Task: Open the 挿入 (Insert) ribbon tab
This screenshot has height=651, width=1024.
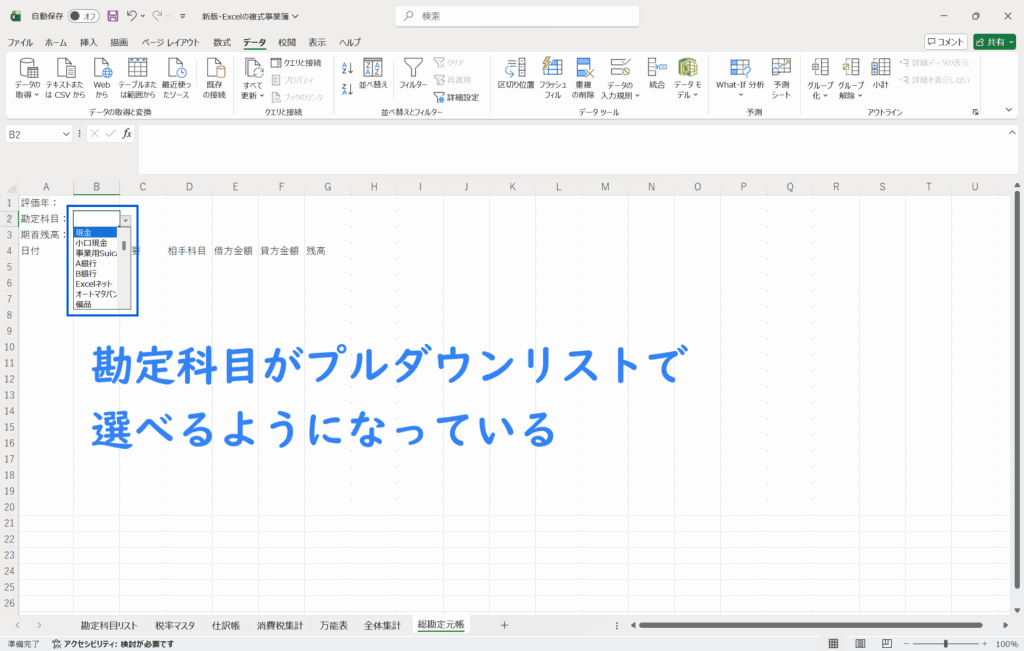Action: (x=89, y=42)
